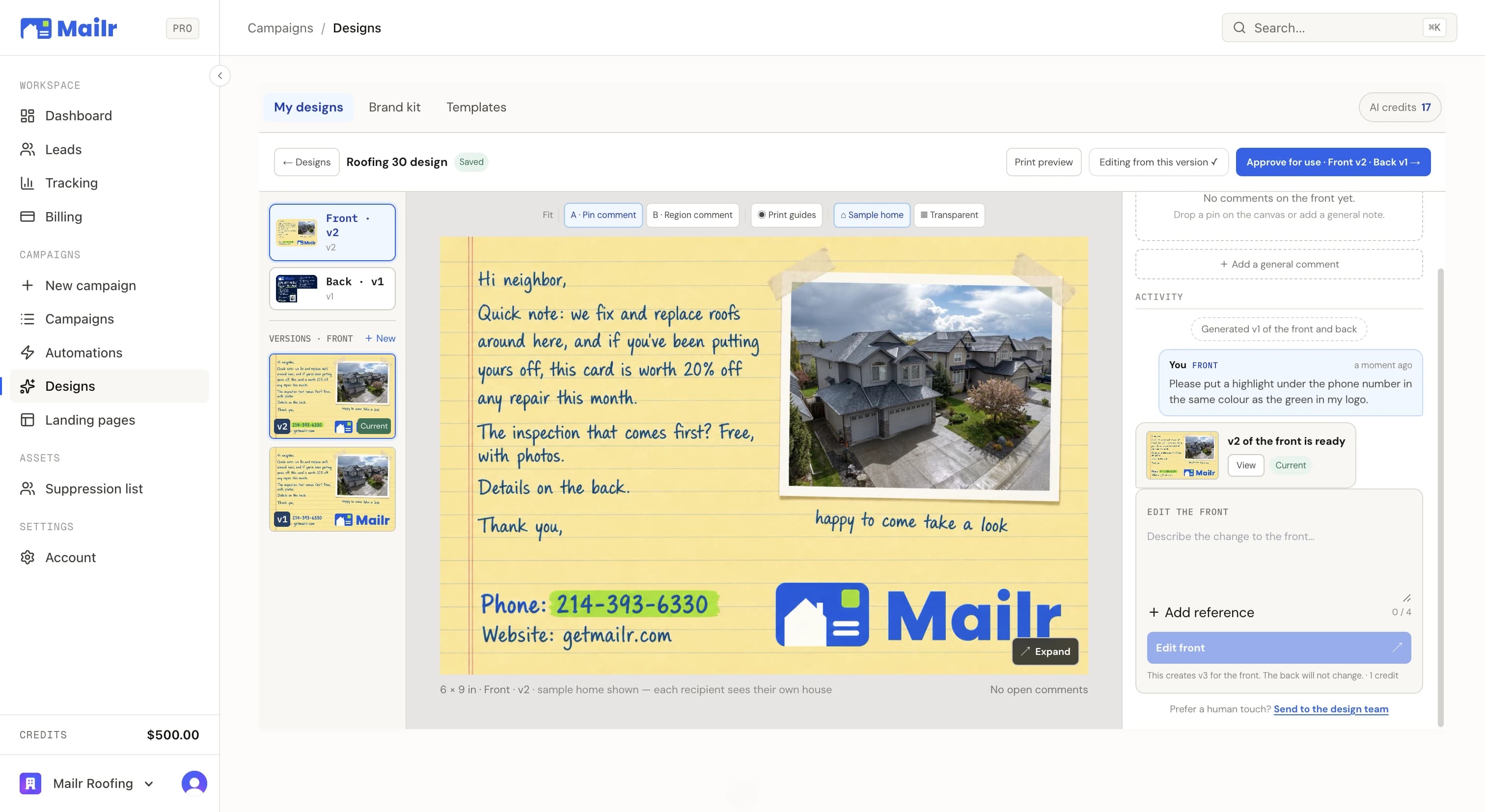Select the Back v1 side tab

(332, 288)
